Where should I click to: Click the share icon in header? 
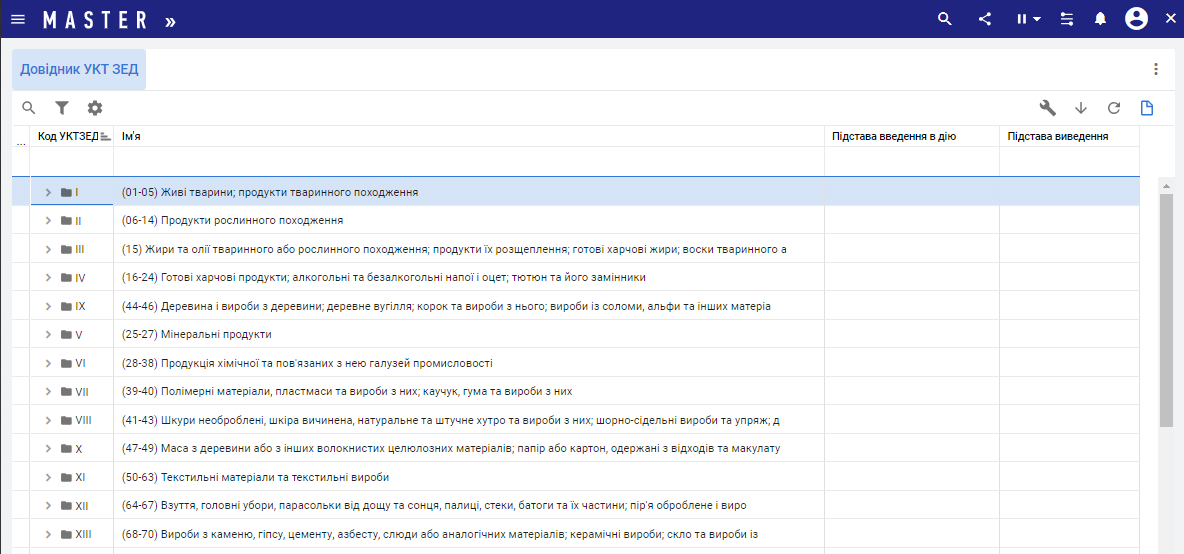click(985, 19)
